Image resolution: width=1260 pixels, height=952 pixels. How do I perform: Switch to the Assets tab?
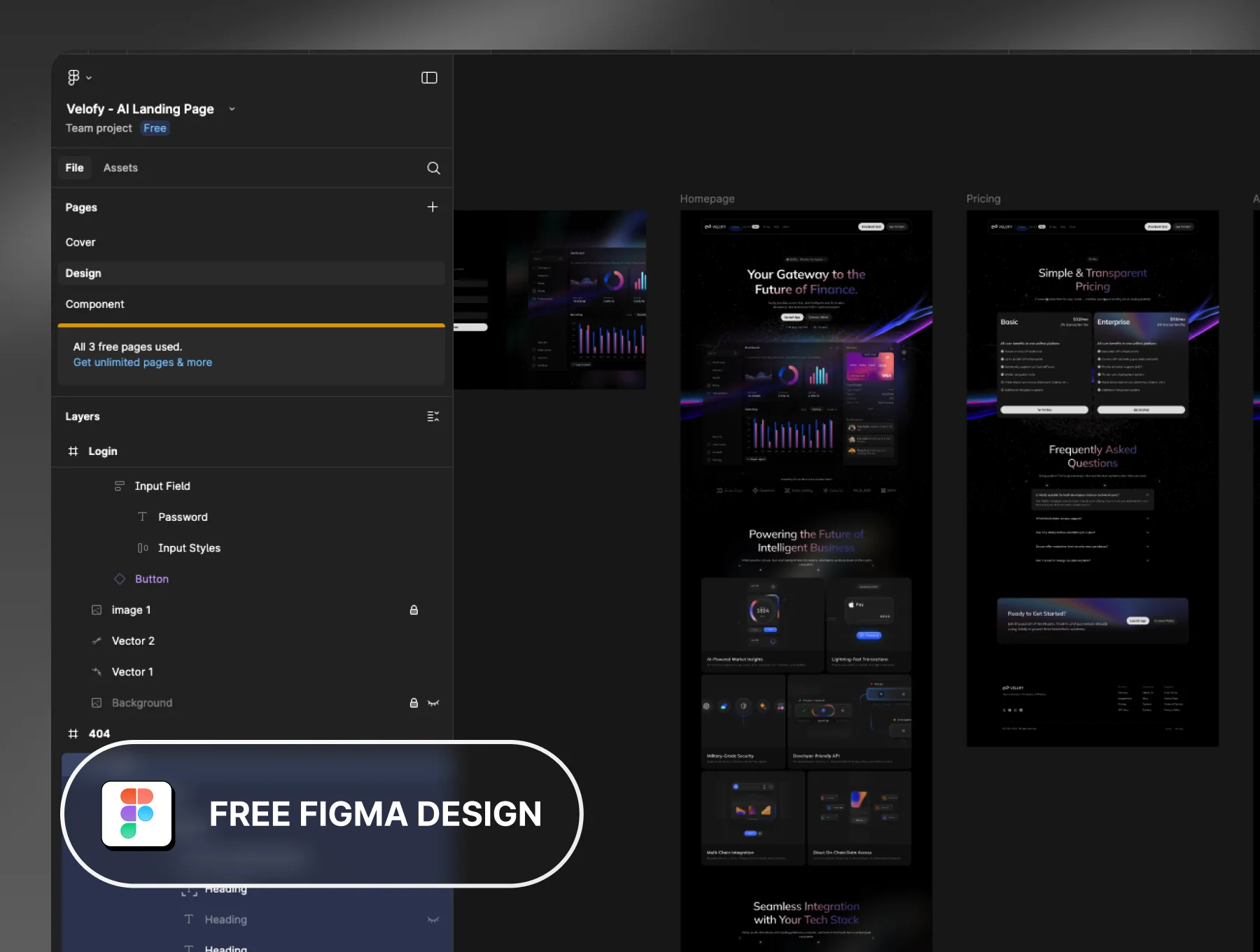[120, 168]
